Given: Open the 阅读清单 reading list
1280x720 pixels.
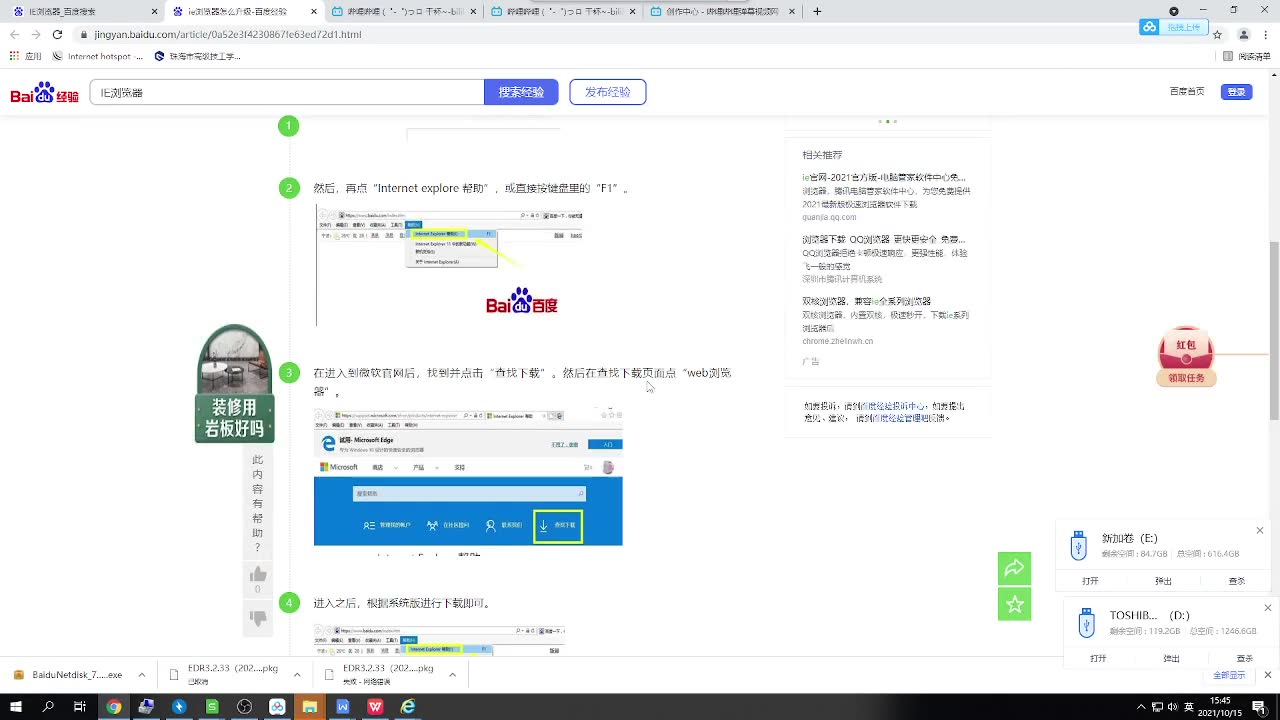Looking at the screenshot, I should [x=1247, y=57].
